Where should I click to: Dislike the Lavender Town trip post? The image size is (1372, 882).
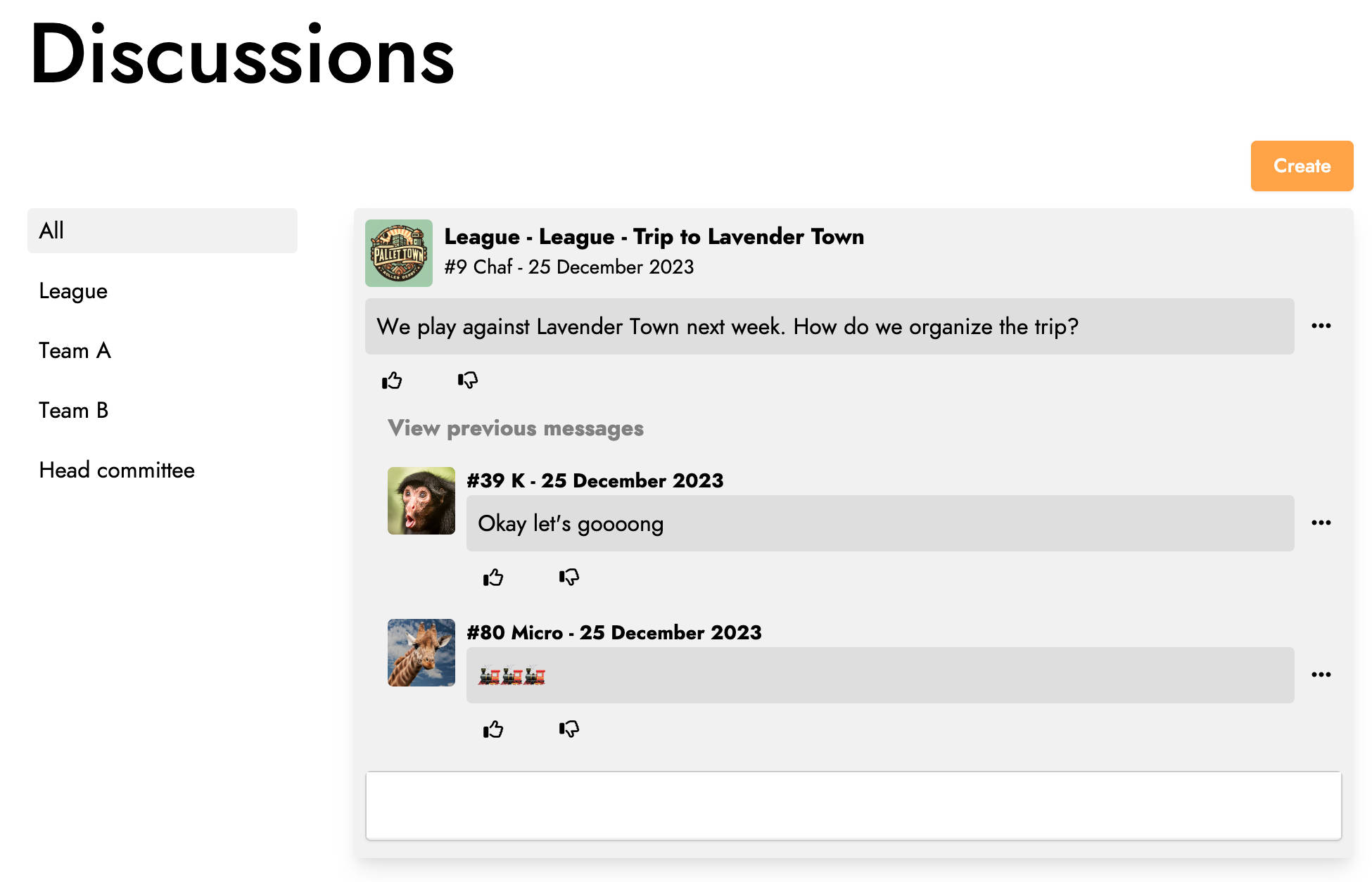click(x=468, y=381)
